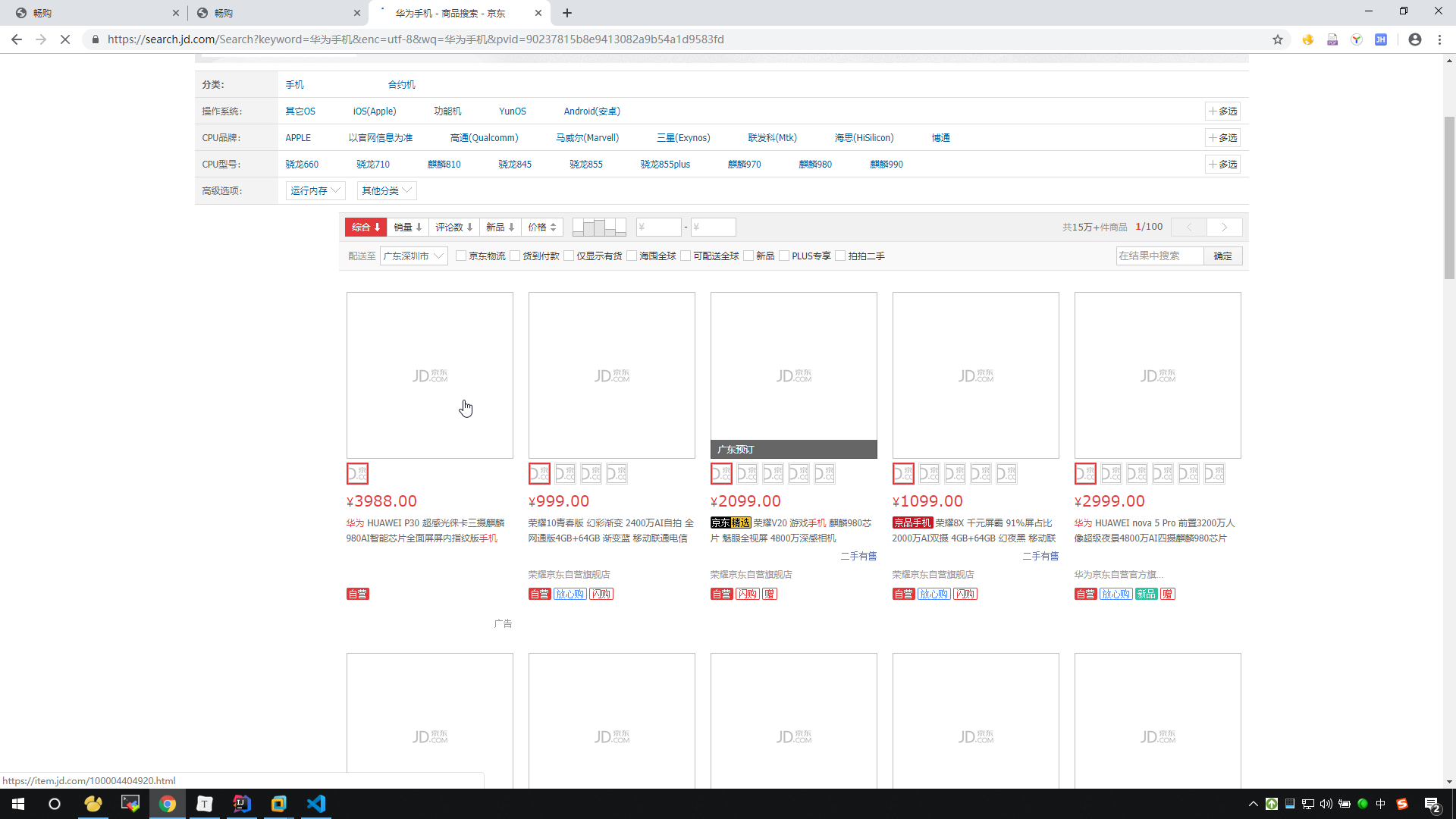This screenshot has height=819, width=1456.
Task: Stop loading the page
Action: point(65,39)
